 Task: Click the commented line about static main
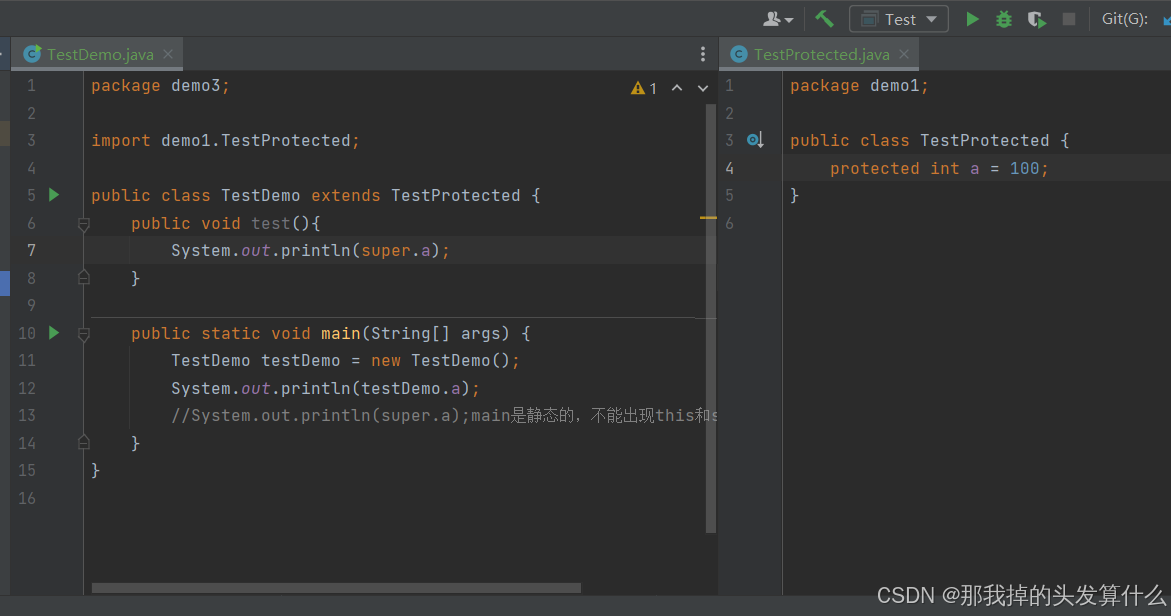[x=444, y=416]
